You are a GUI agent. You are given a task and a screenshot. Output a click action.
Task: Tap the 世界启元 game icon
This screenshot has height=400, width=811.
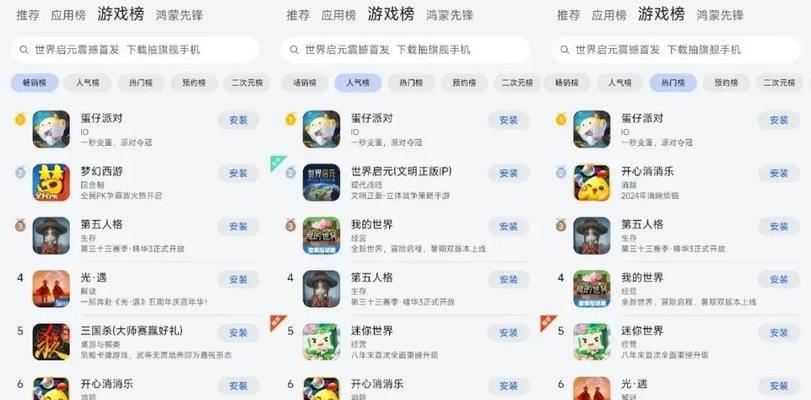[x=321, y=182]
